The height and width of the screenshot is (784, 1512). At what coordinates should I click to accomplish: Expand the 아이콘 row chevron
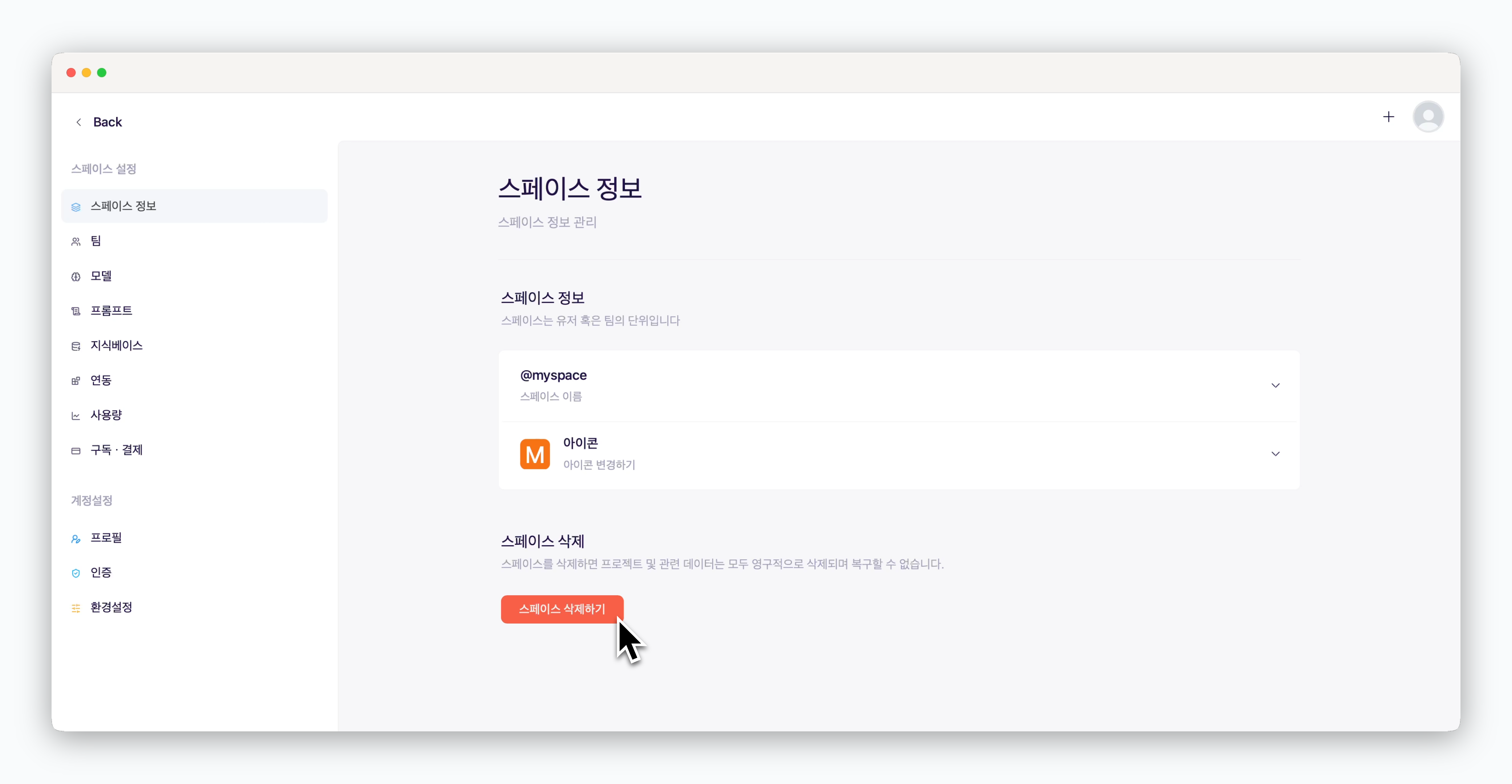[x=1276, y=454]
